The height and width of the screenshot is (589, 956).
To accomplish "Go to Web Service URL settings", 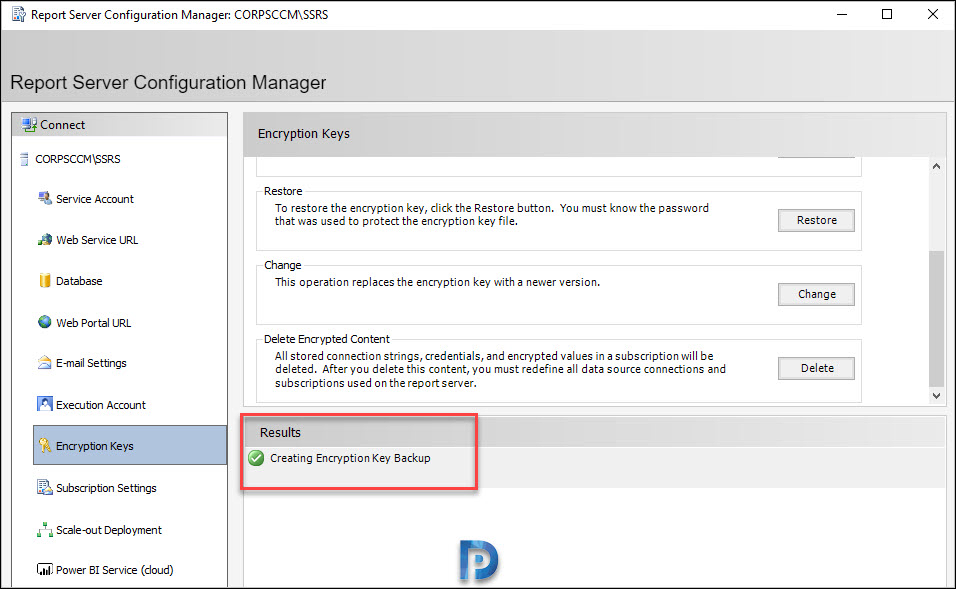I will pos(97,240).
